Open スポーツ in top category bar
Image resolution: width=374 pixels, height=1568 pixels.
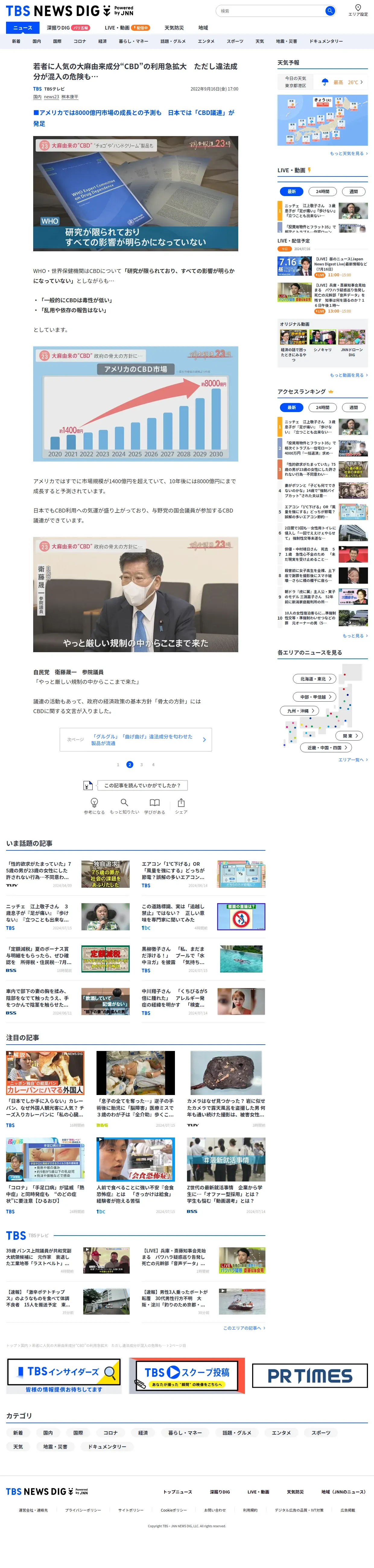[x=235, y=41]
